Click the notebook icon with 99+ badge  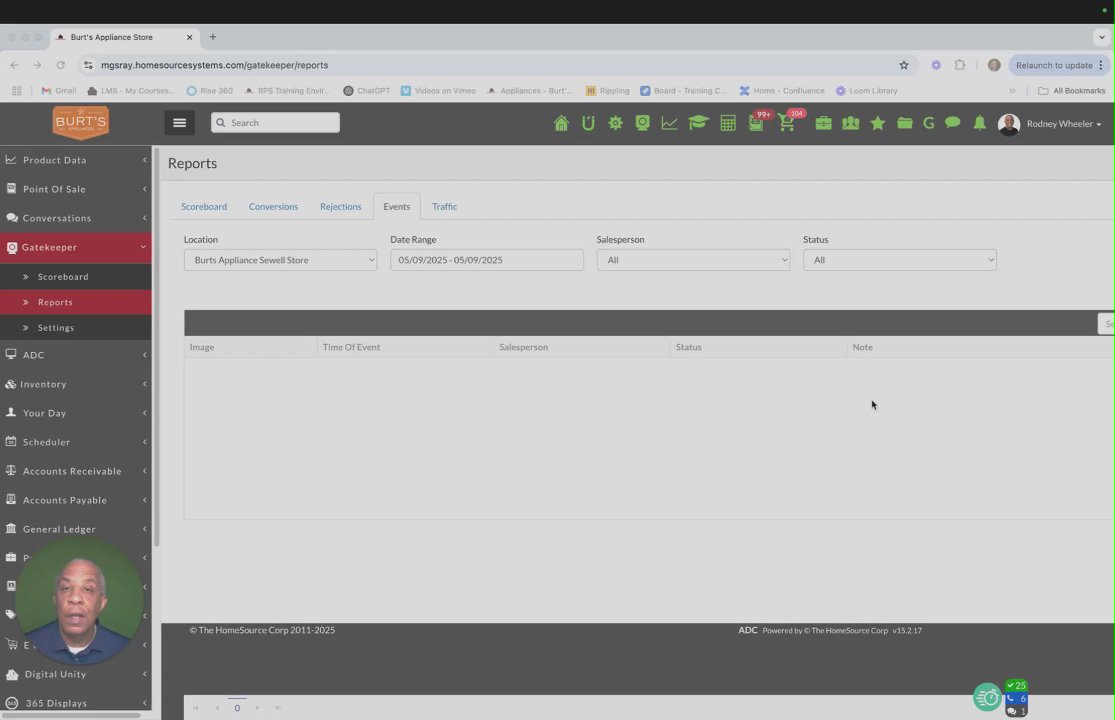[x=757, y=123]
